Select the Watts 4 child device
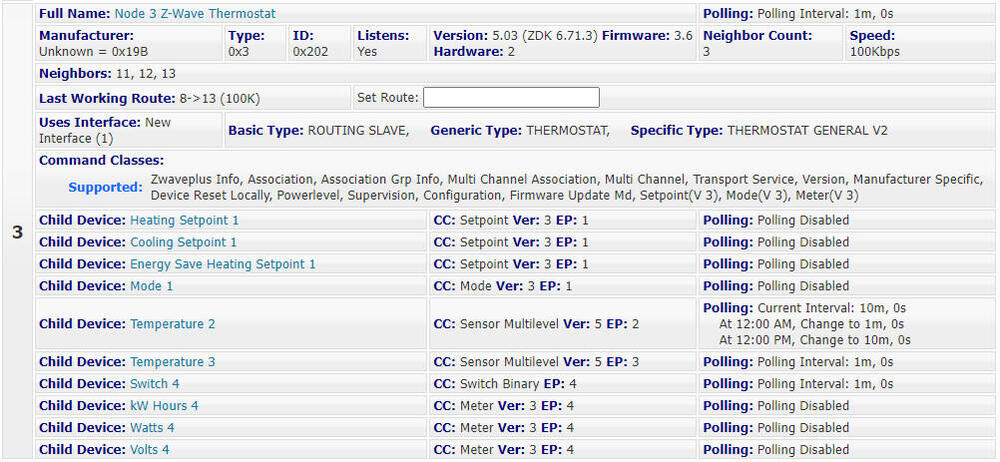Viewport: 1000px width, 462px height. click(152, 428)
